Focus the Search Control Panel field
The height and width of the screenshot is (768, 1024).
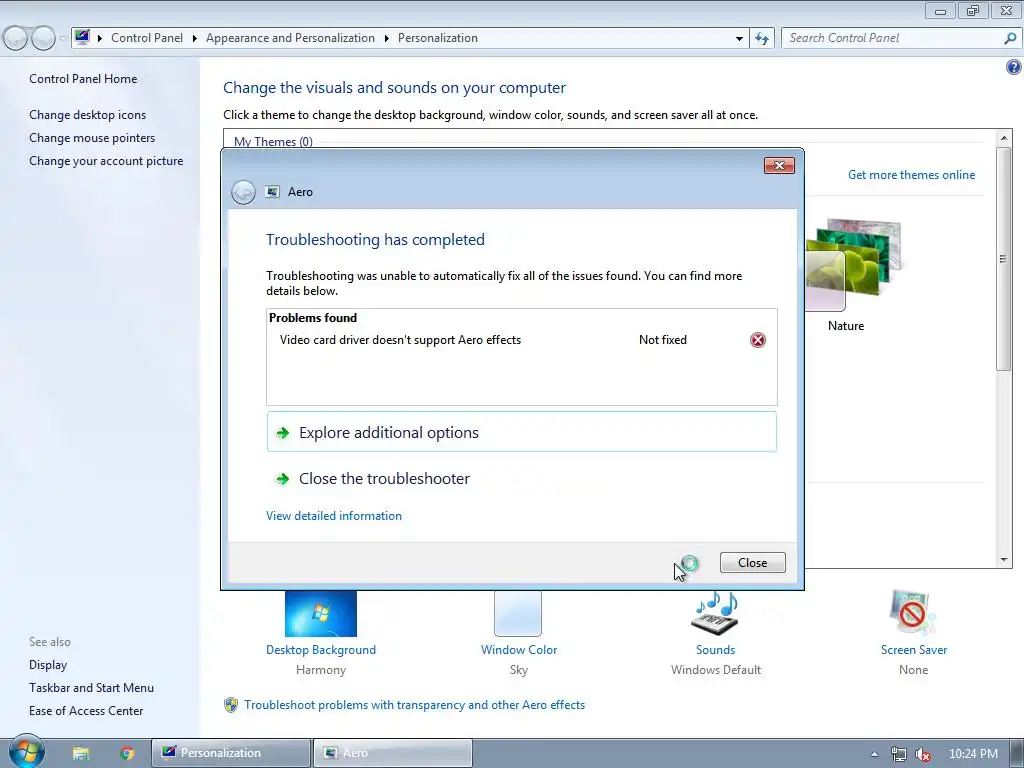click(892, 38)
